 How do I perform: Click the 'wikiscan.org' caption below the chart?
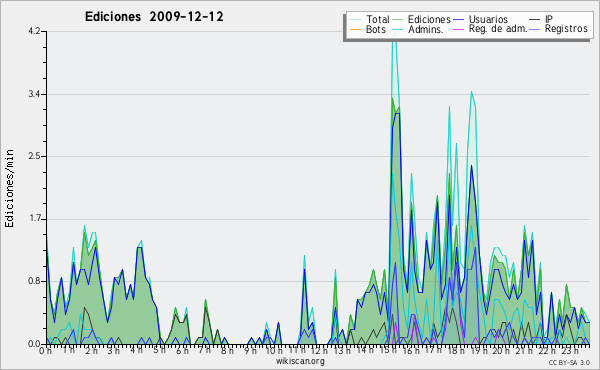[300, 361]
